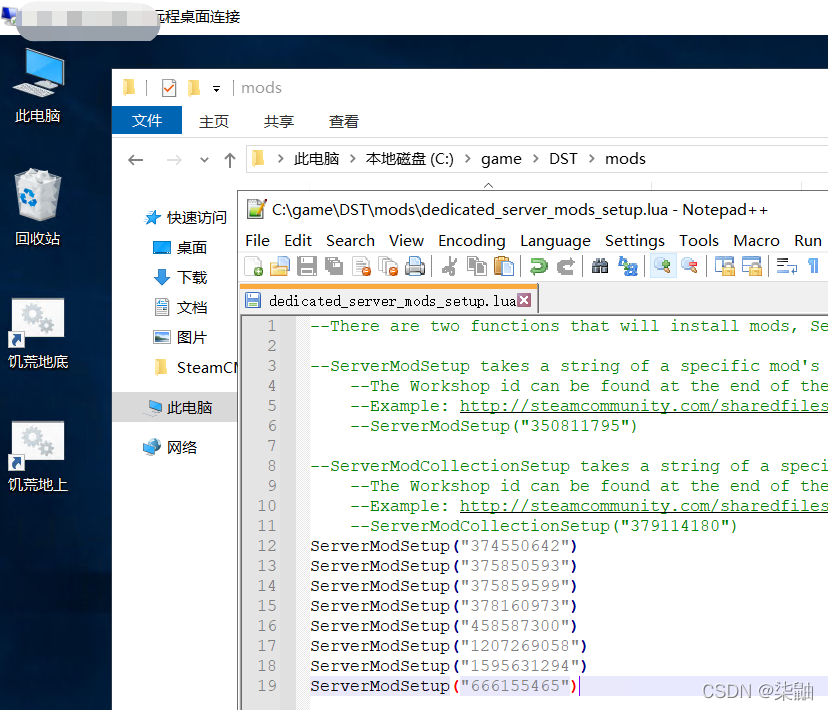Open the File menu in Notepad++
828x710 pixels.
point(257,241)
